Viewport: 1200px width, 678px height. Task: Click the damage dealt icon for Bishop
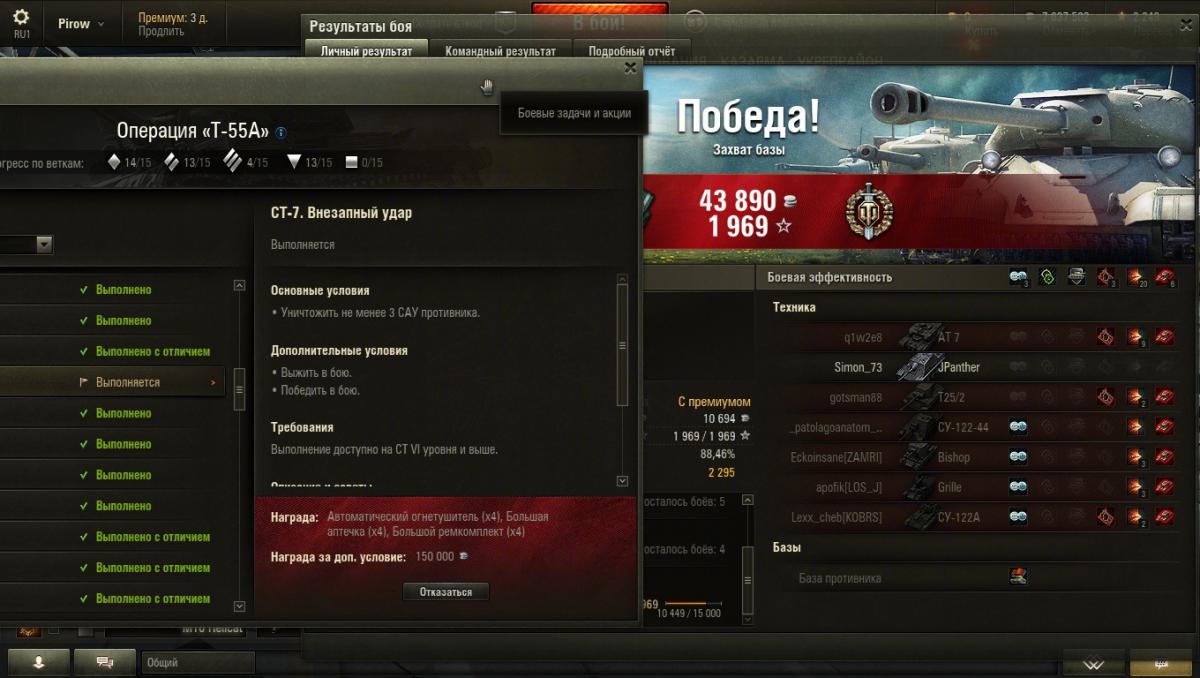coord(1136,457)
